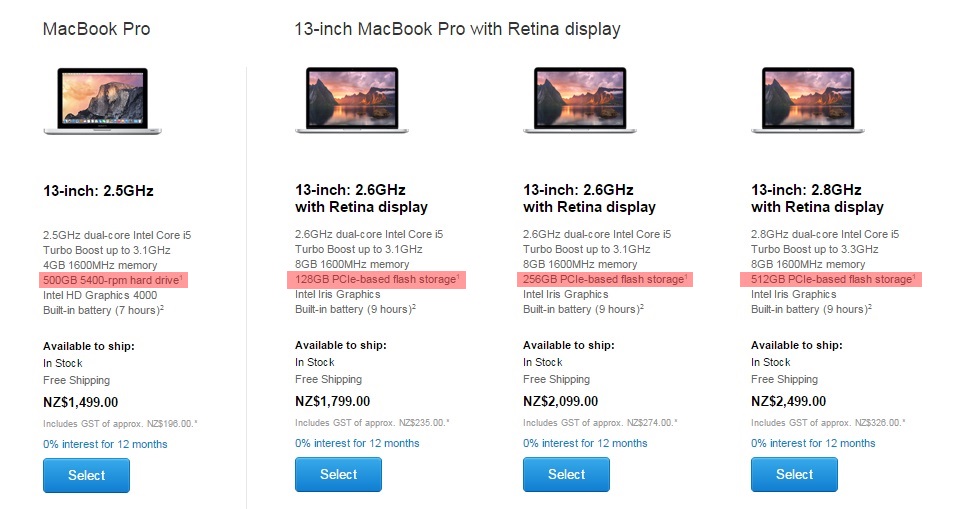Click "13-inch MacBook Pro with Retina display" title
This screenshot has height=509, width=973.
pyautogui.click(x=457, y=29)
